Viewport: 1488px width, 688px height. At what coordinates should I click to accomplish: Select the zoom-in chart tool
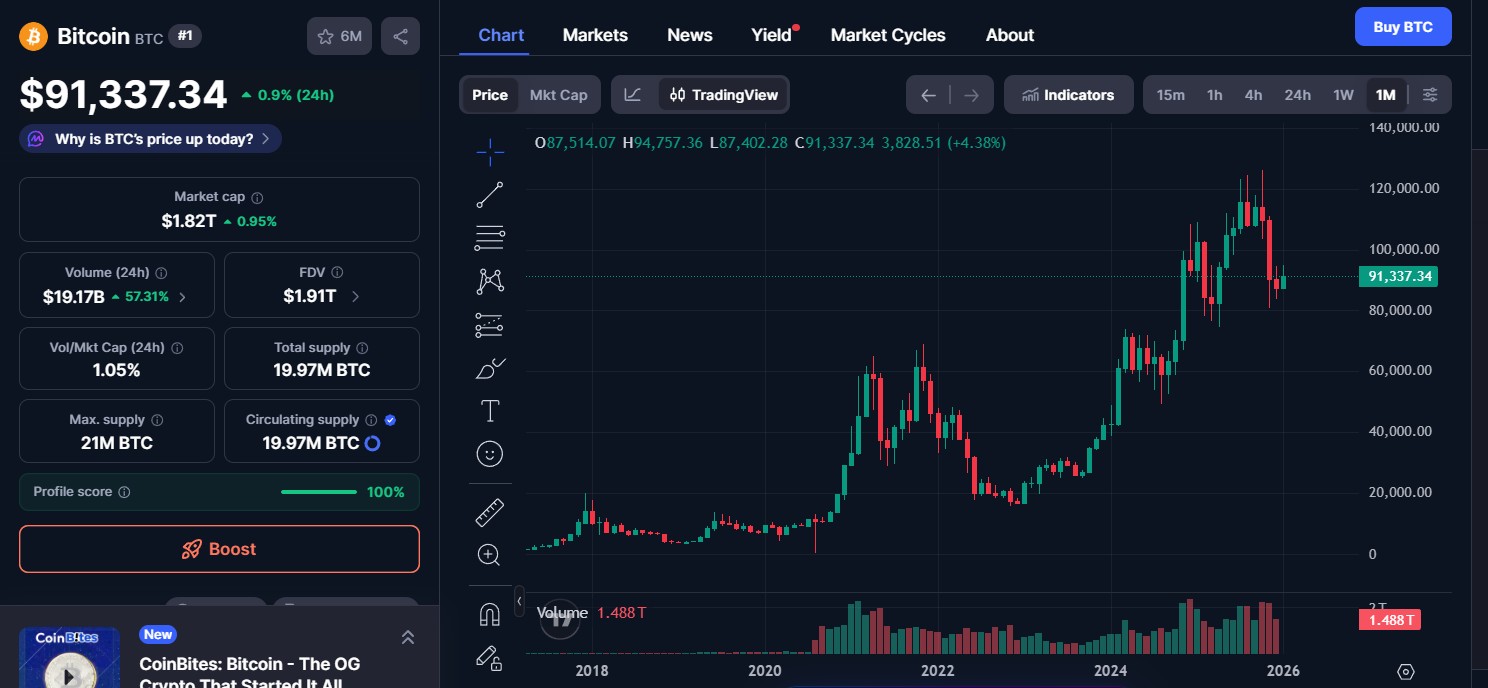(489, 554)
